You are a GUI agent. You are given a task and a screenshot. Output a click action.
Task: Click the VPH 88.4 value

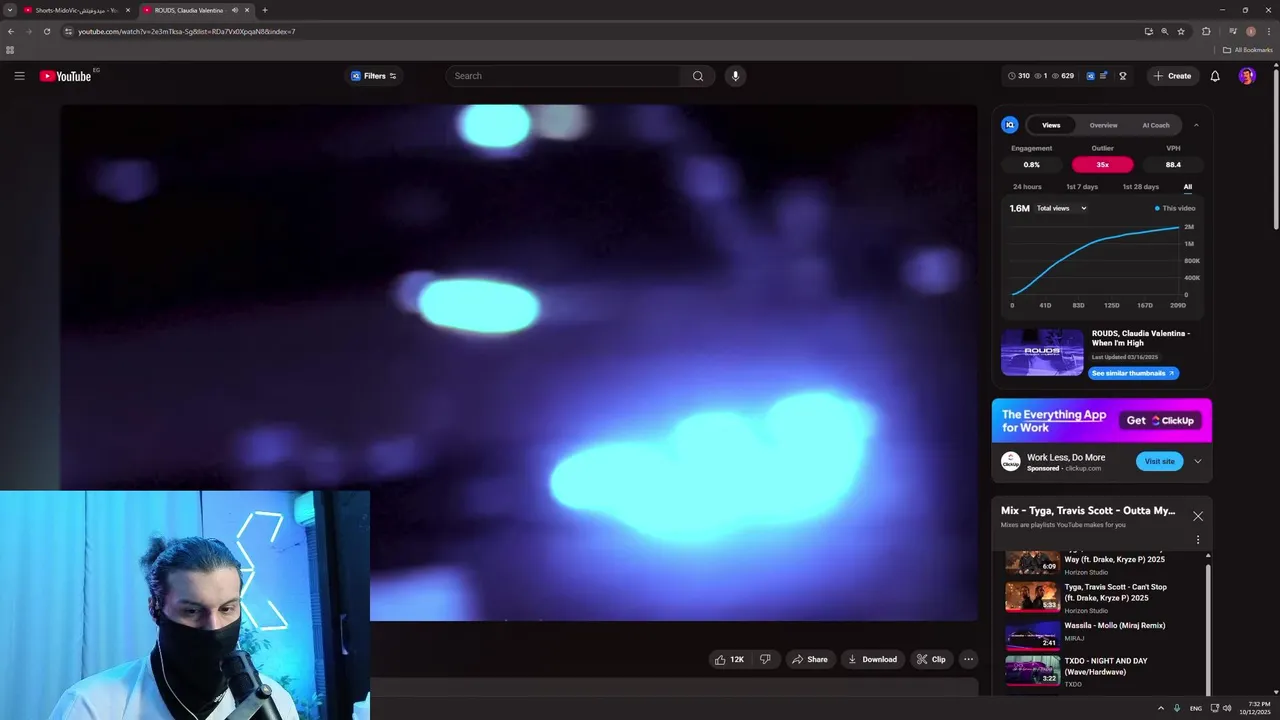pyautogui.click(x=1173, y=165)
